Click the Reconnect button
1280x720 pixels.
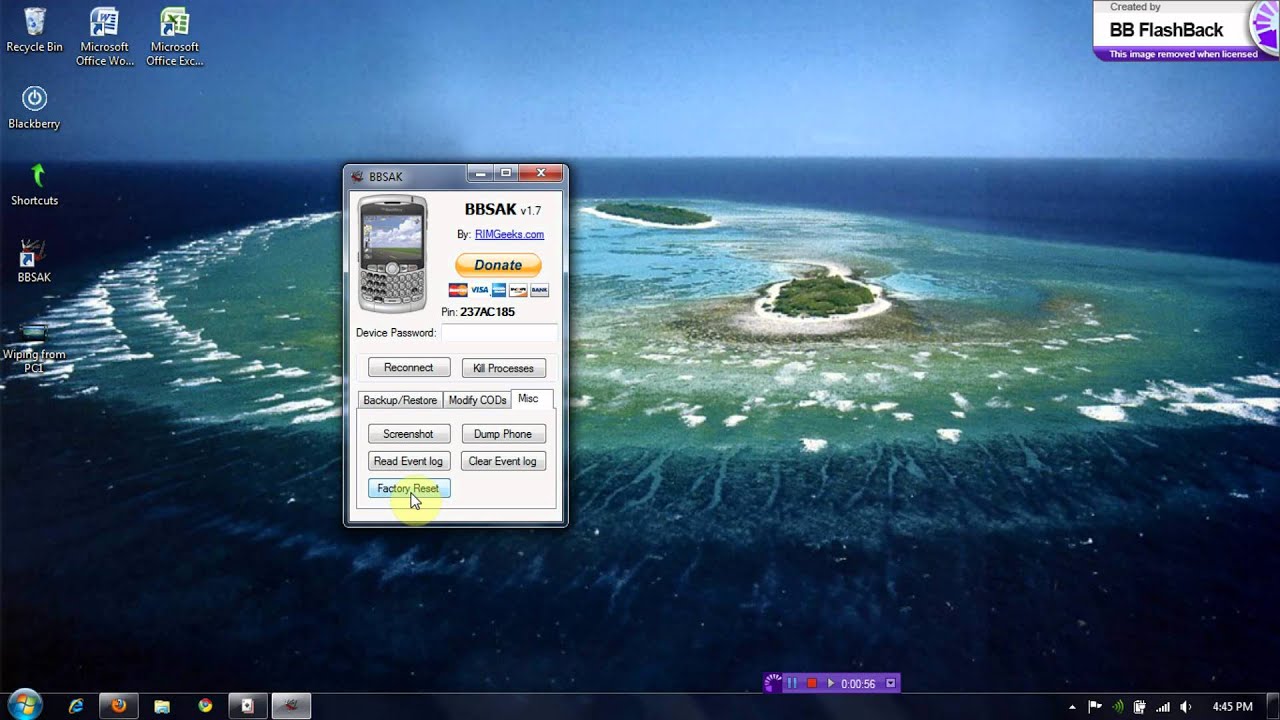[409, 368]
